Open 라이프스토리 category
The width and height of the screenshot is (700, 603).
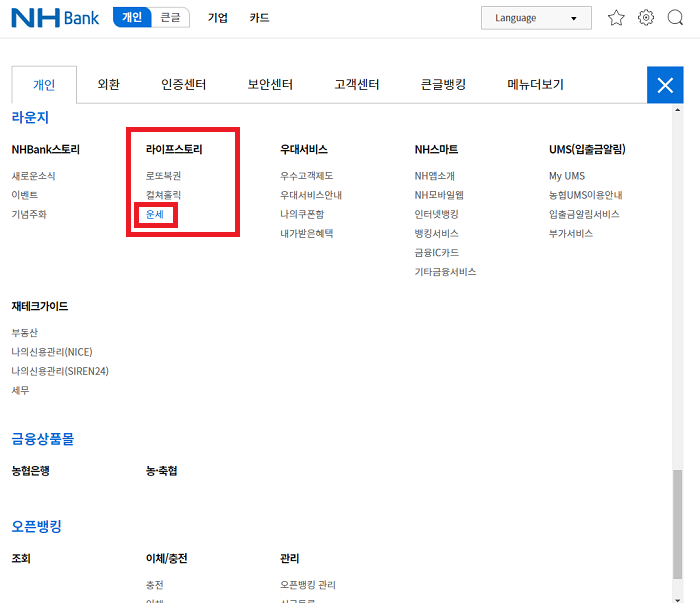(x=174, y=149)
